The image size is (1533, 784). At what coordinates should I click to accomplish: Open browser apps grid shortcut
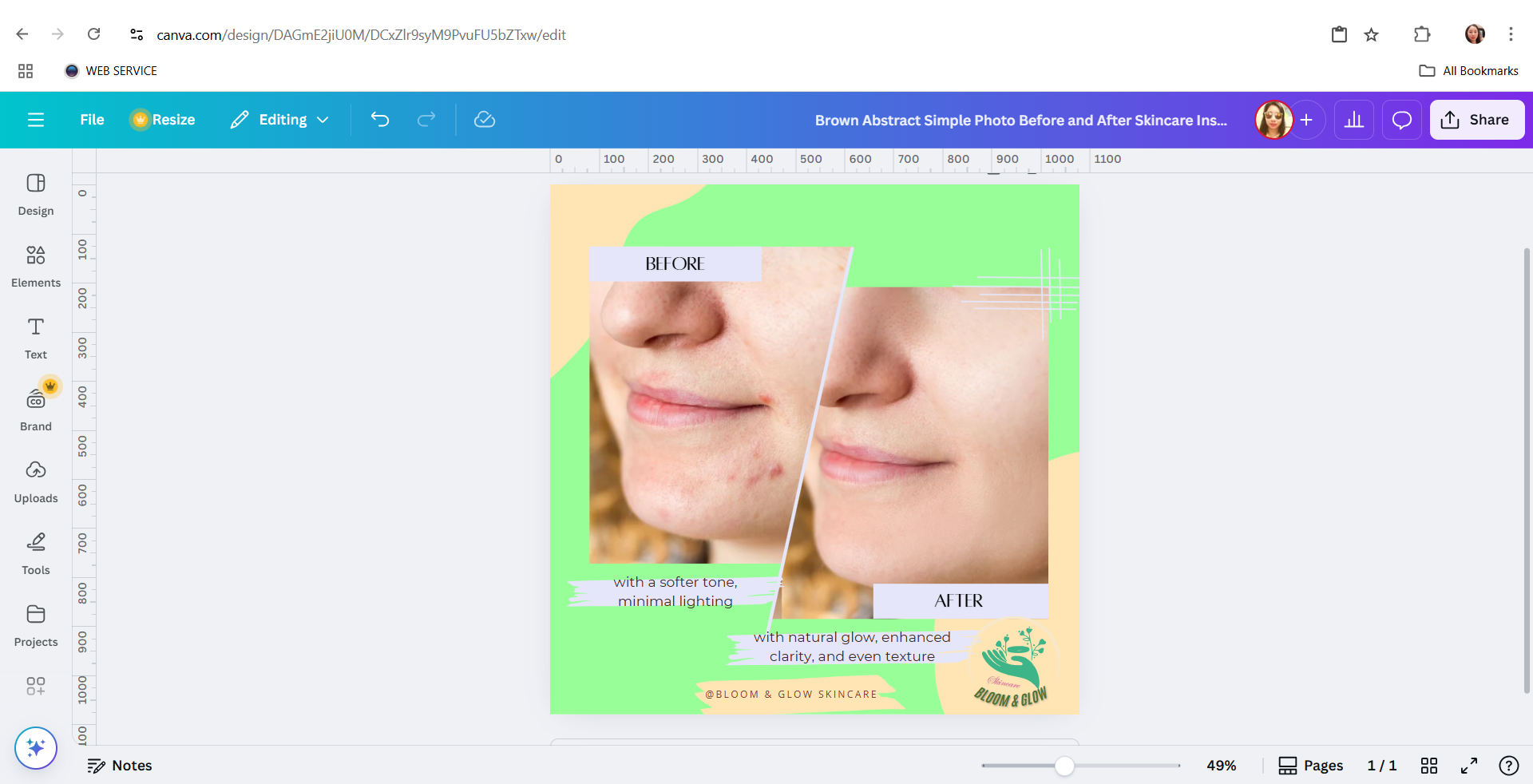point(26,71)
